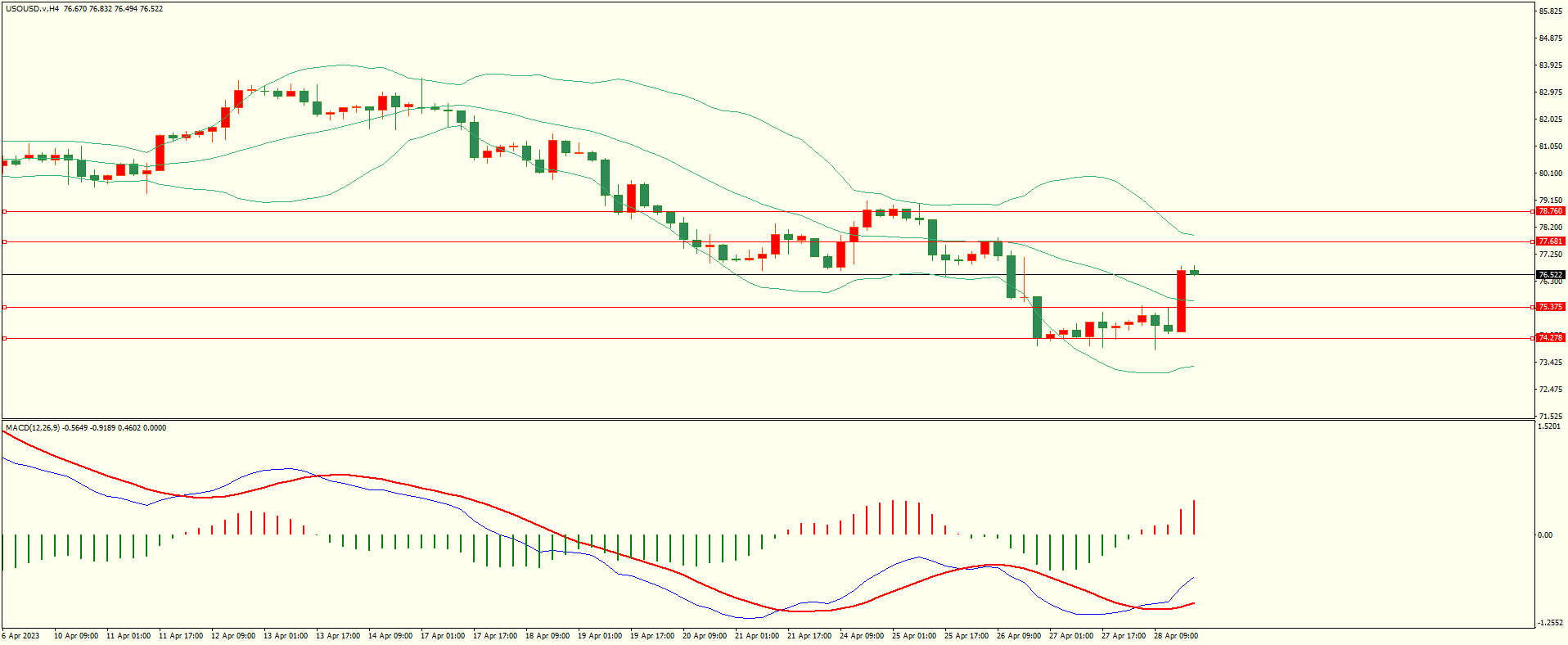Click the MACD(12,26,9) indicator label
The image size is (1568, 645).
(33, 428)
